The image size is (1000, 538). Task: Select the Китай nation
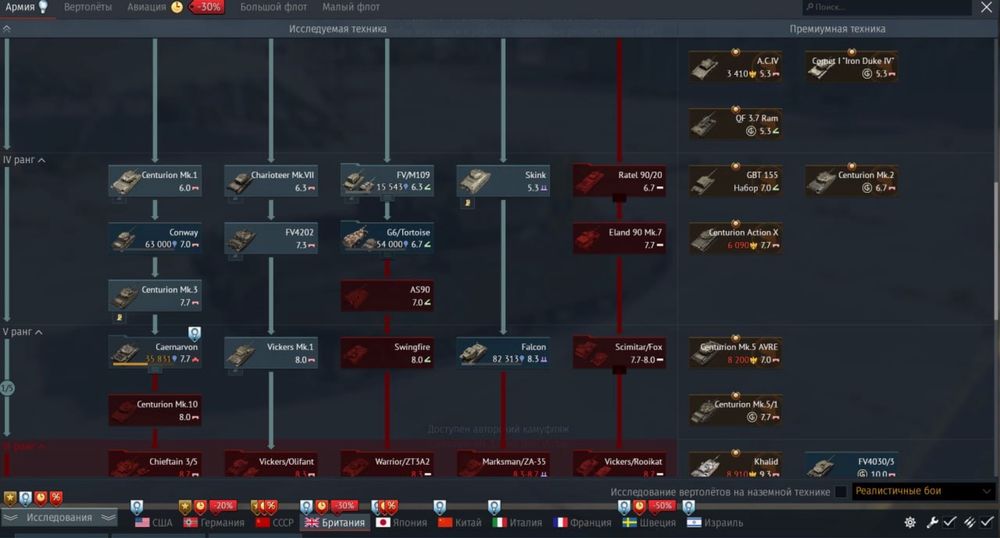click(x=459, y=523)
